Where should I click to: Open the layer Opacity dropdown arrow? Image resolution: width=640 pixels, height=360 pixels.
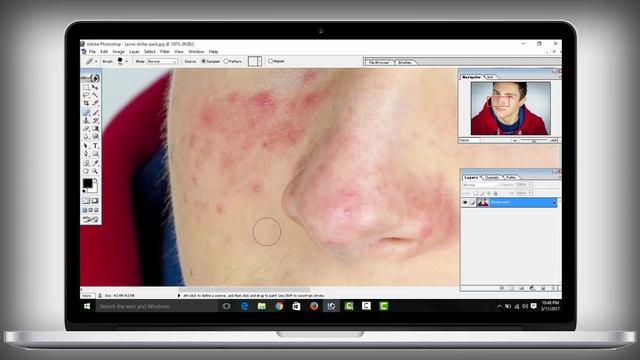click(530, 184)
